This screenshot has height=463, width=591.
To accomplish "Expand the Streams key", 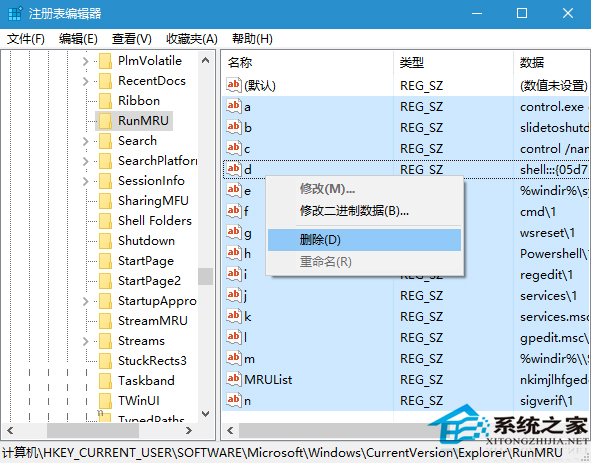I will [x=86, y=341].
